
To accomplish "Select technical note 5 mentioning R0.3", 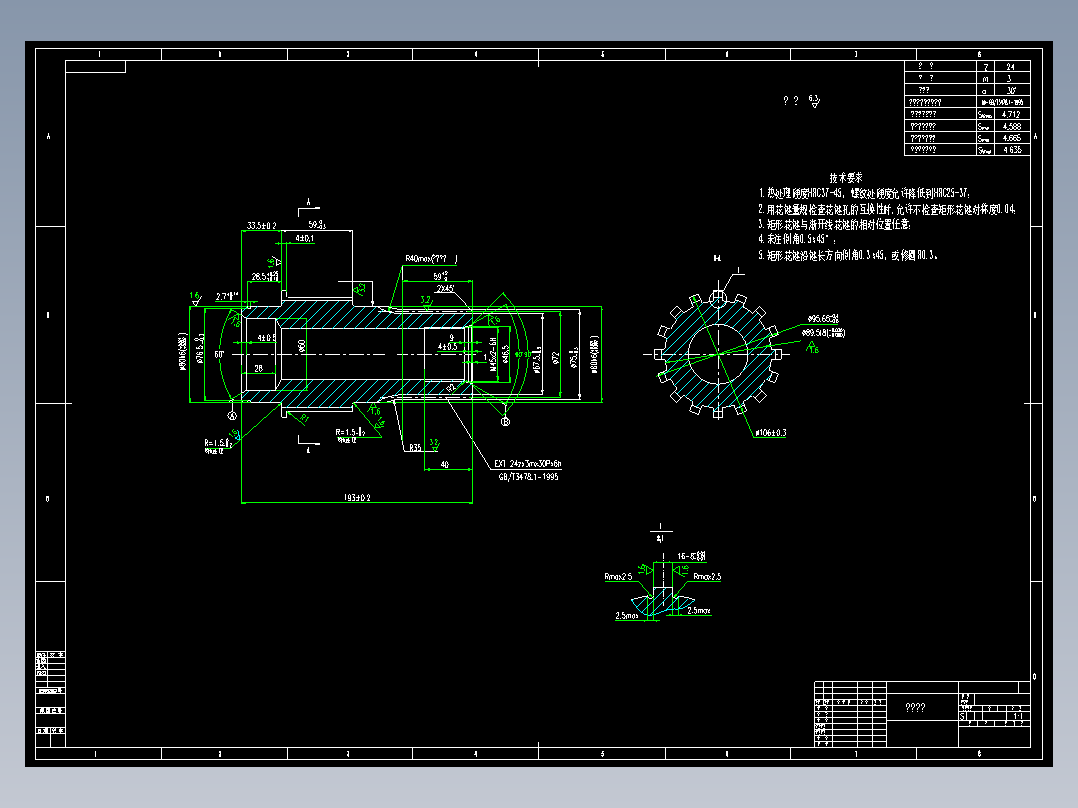I will click(848, 255).
